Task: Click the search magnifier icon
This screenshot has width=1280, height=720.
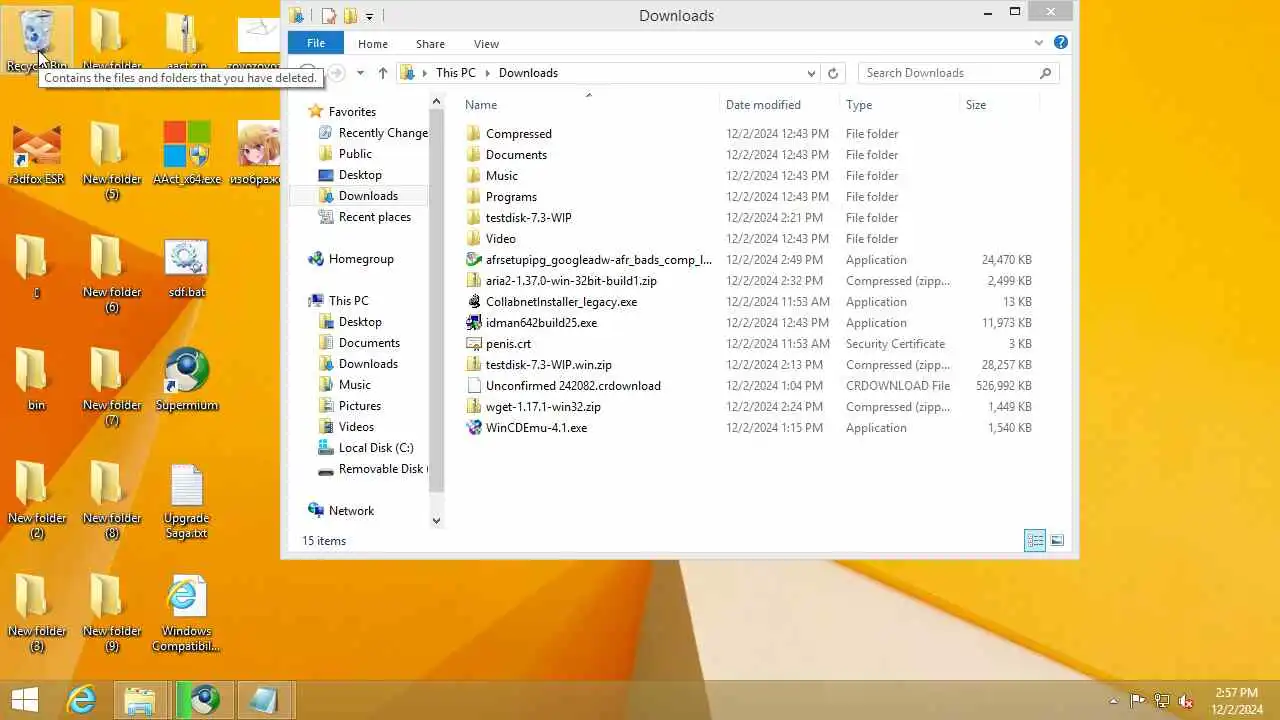Action: (1046, 73)
